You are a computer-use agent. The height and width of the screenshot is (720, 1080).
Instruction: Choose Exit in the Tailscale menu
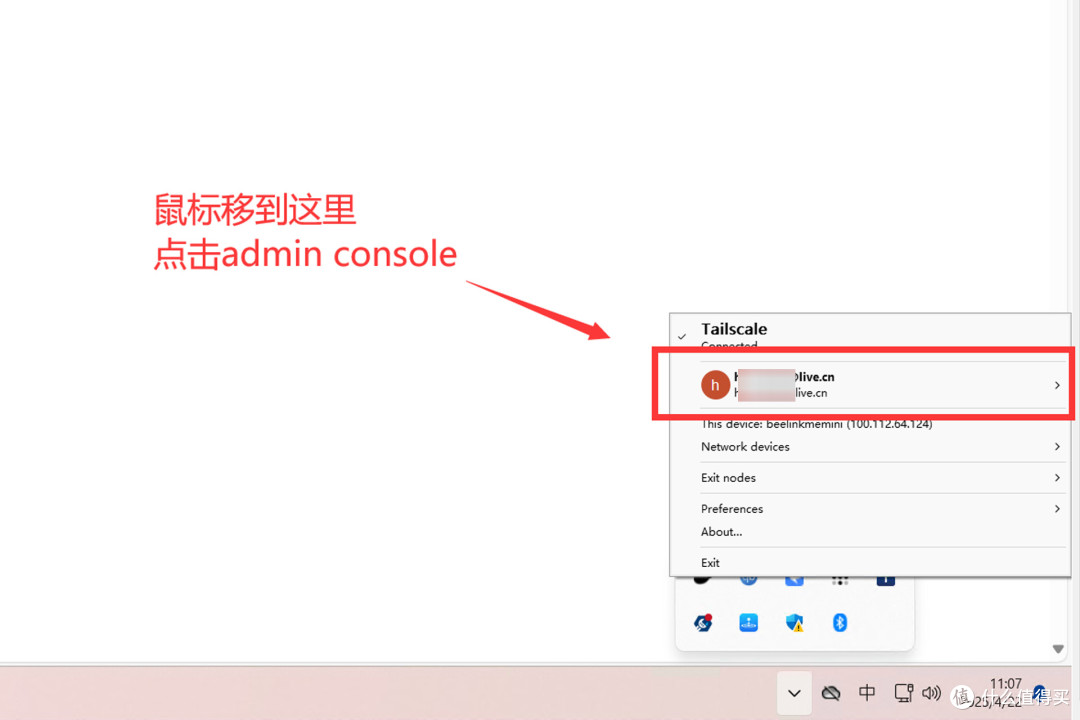click(x=870, y=562)
